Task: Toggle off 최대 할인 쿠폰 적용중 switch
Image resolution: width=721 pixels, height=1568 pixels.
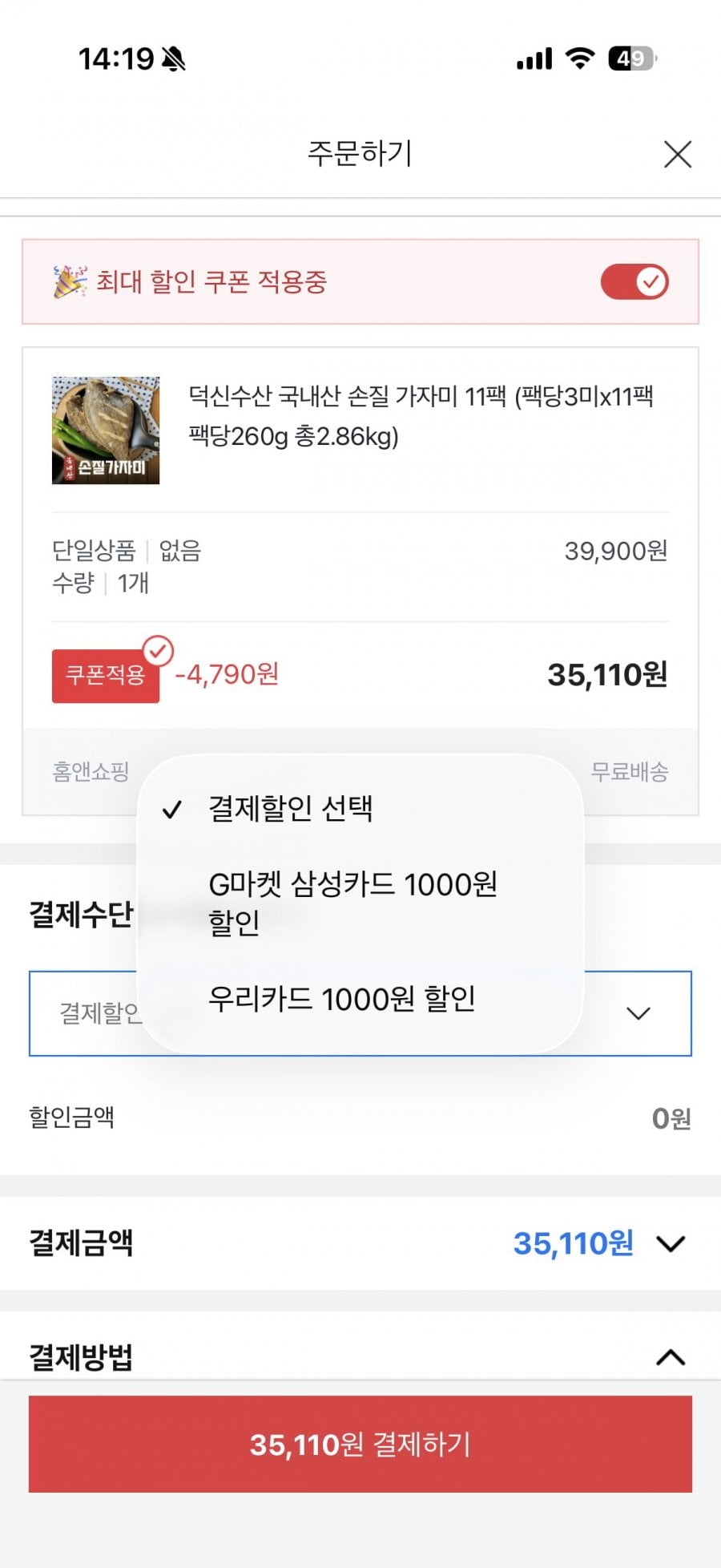Action: point(634,282)
